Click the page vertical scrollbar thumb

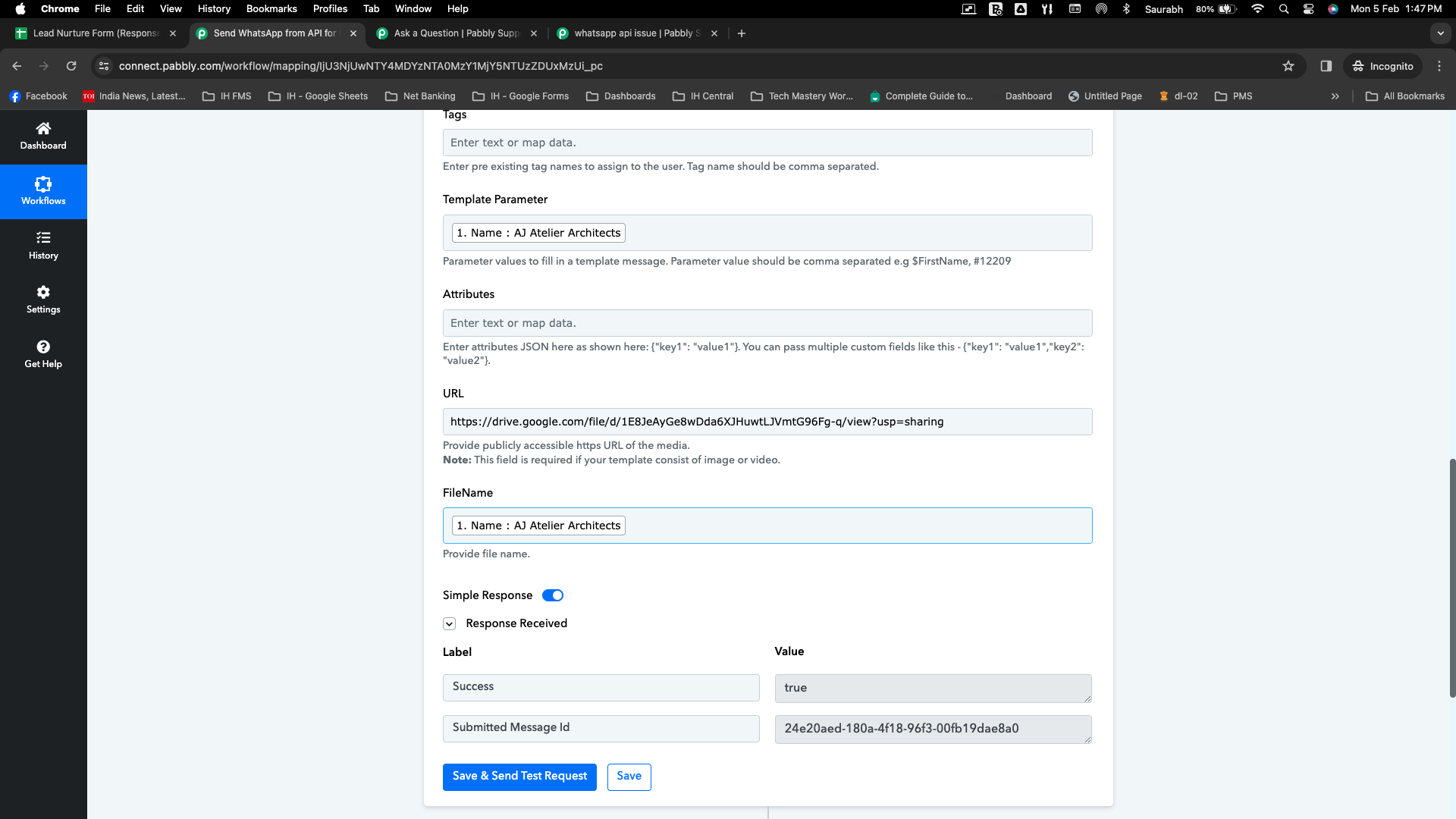(1452, 578)
